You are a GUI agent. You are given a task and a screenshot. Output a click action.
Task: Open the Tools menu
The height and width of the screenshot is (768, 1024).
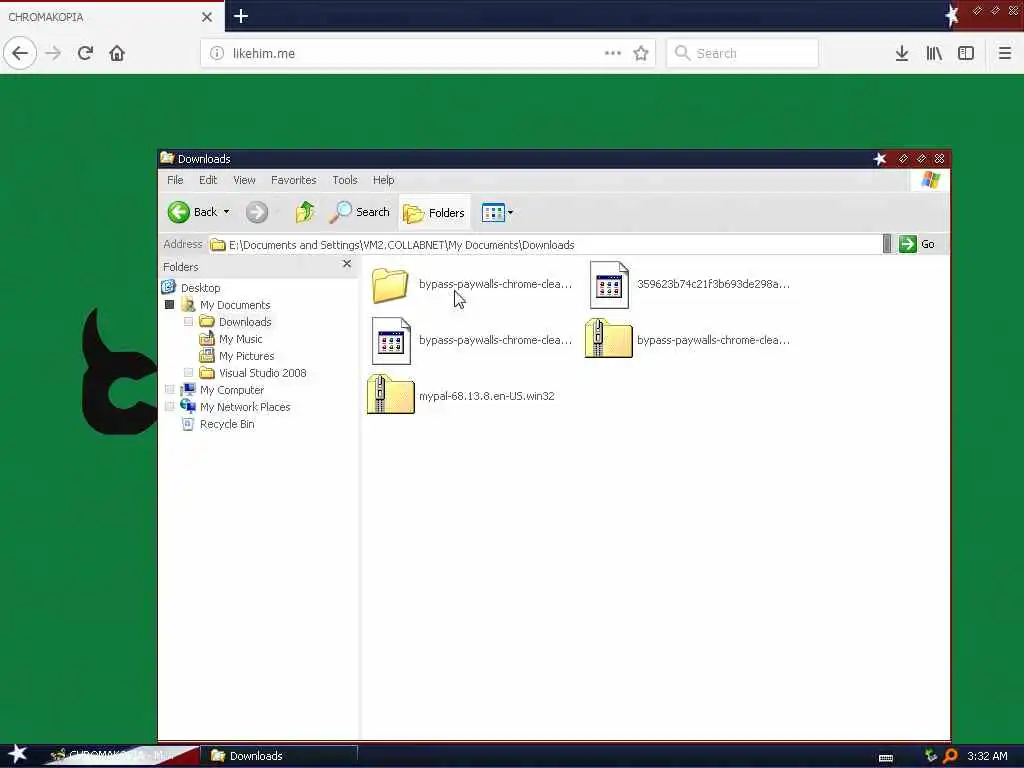[345, 180]
